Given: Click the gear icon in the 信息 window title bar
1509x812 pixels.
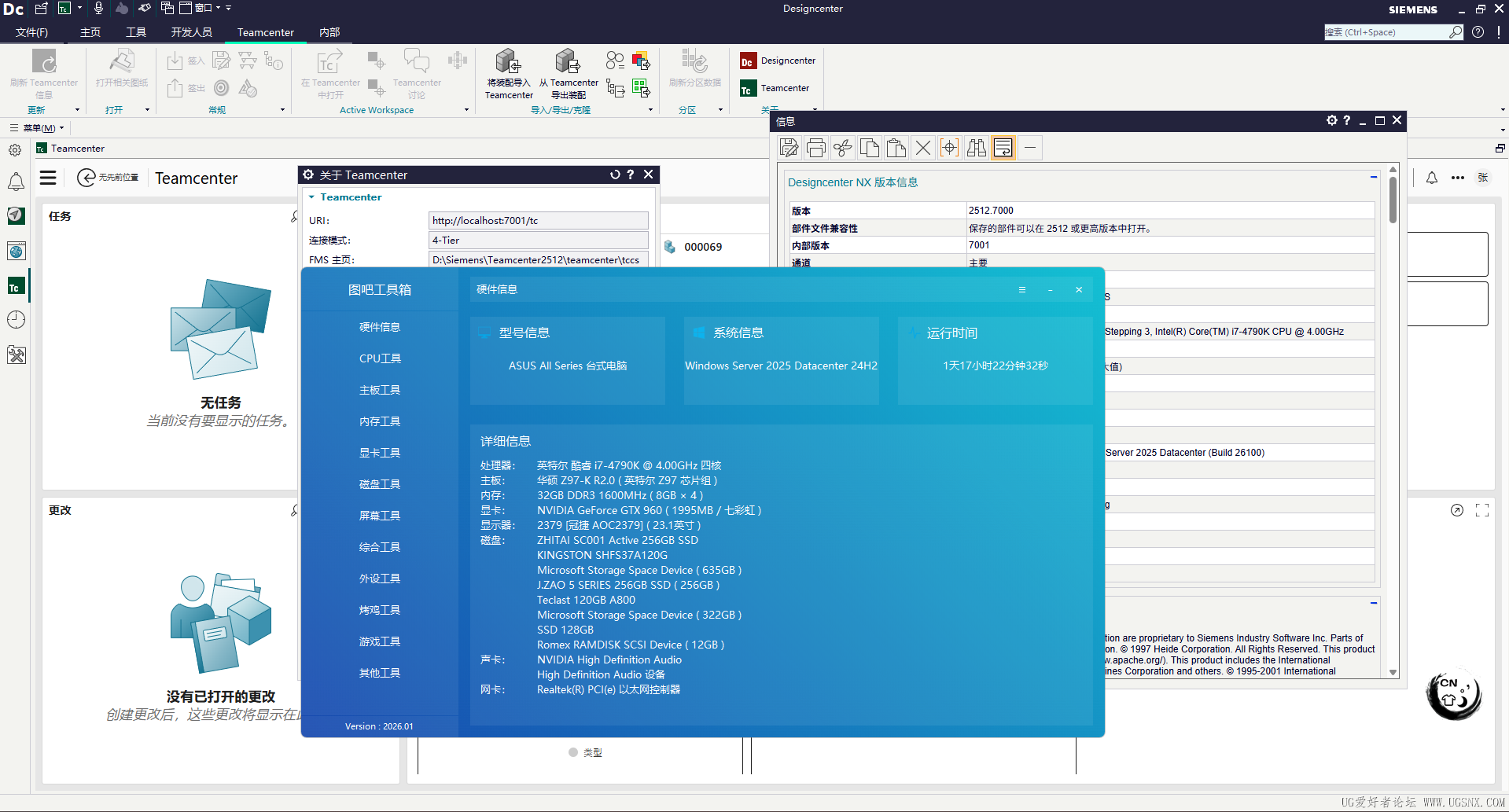Looking at the screenshot, I should tap(1331, 120).
